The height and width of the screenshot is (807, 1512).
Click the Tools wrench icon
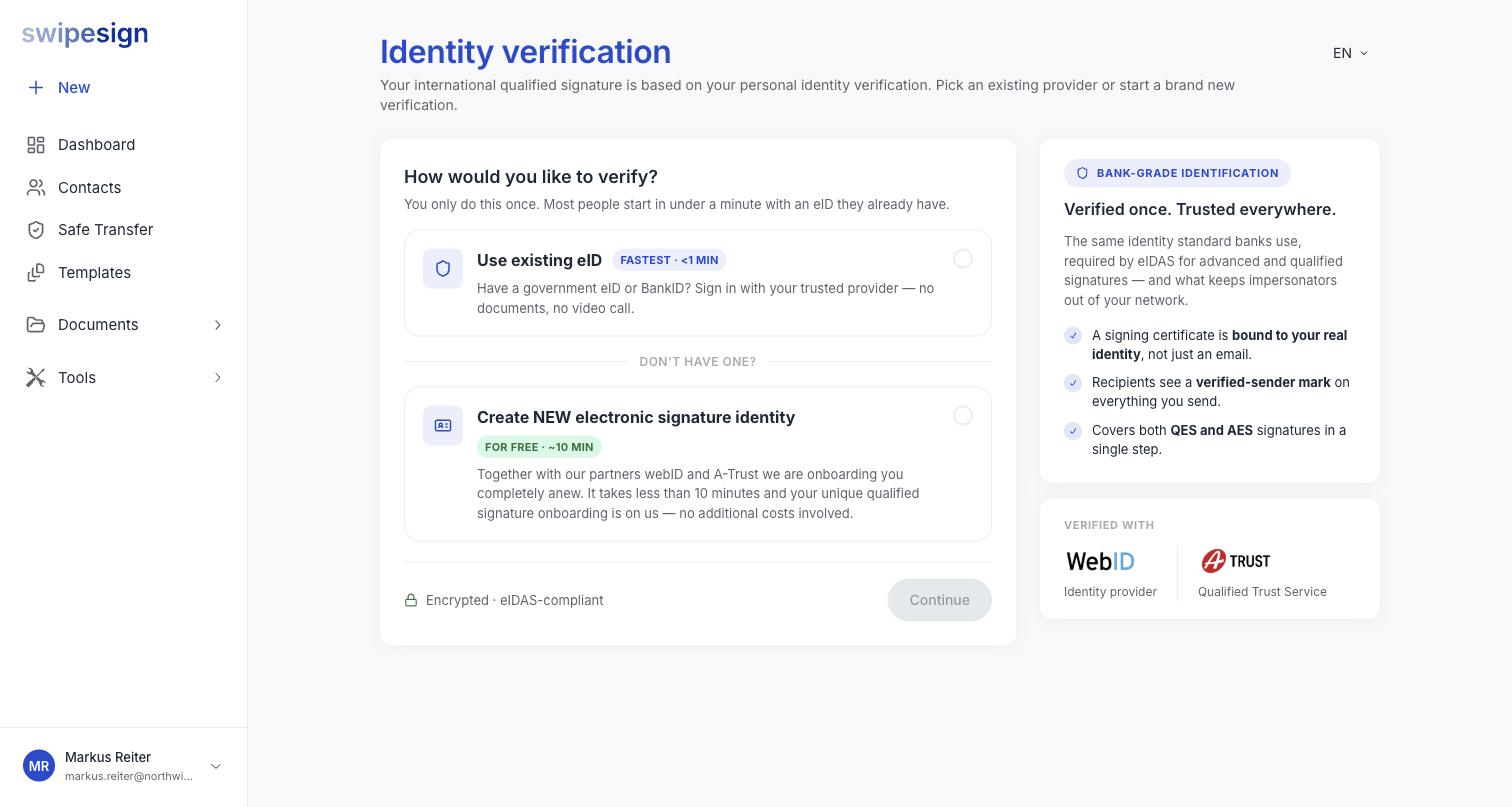coord(36,378)
